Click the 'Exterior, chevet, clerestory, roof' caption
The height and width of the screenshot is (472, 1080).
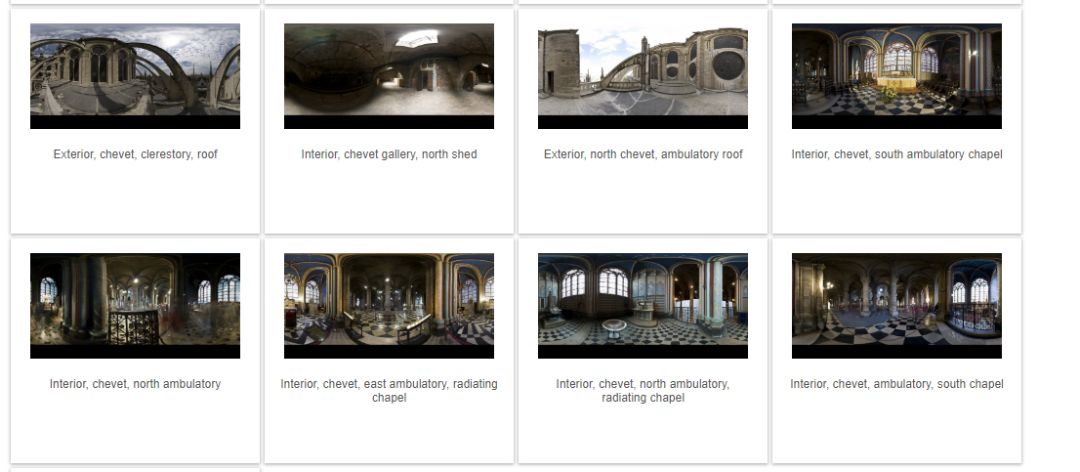click(135, 154)
